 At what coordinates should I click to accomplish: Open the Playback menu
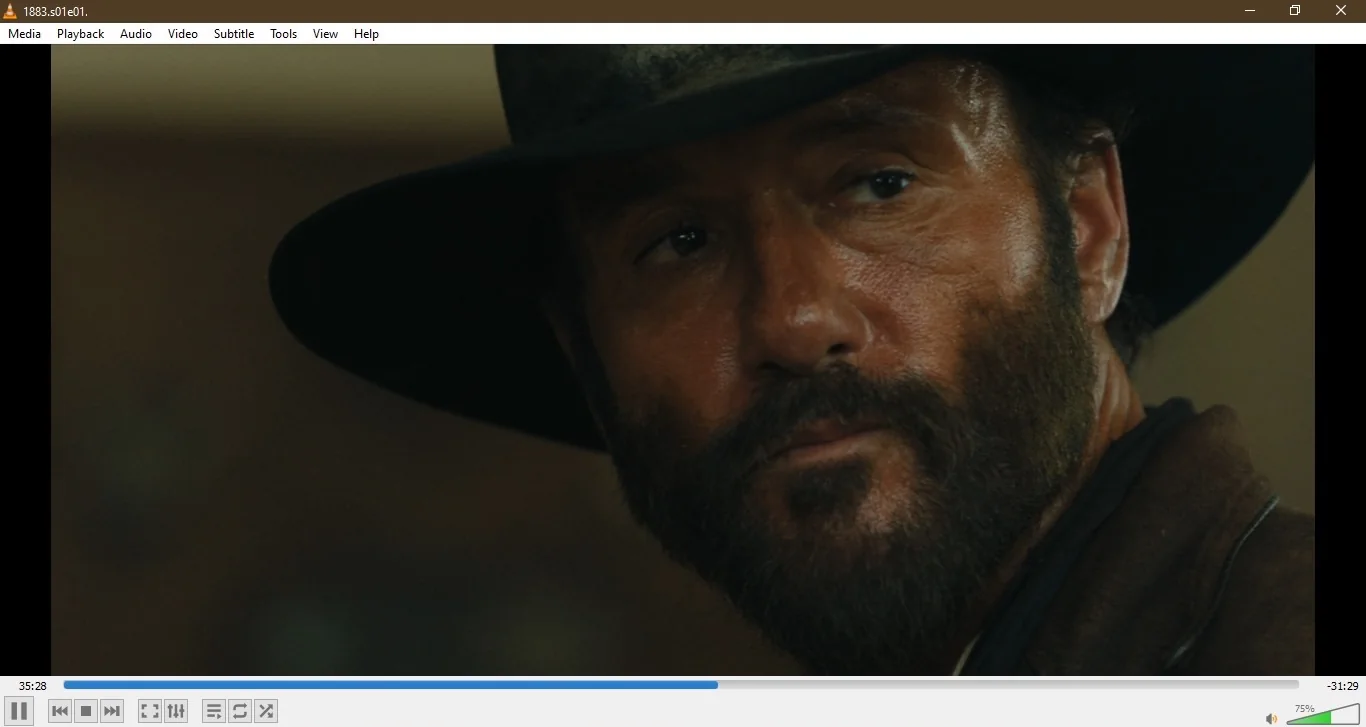point(81,34)
